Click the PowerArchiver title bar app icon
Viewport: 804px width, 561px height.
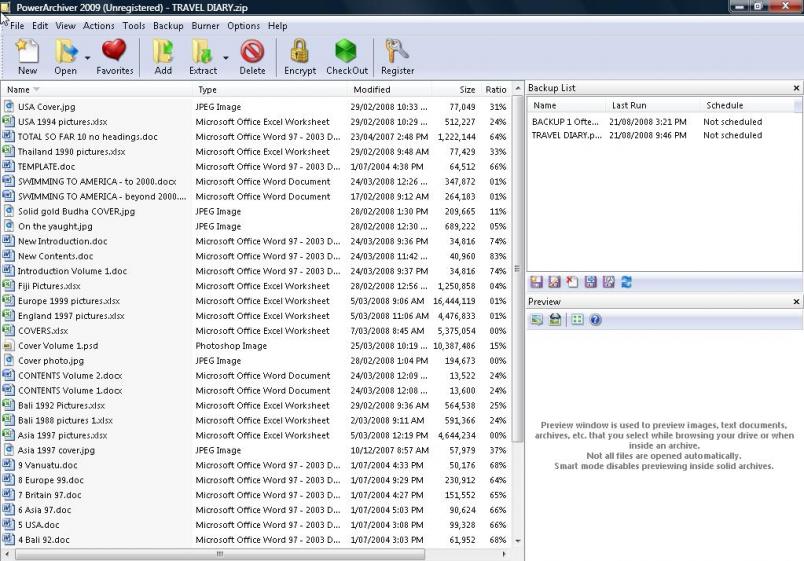(x=5, y=7)
